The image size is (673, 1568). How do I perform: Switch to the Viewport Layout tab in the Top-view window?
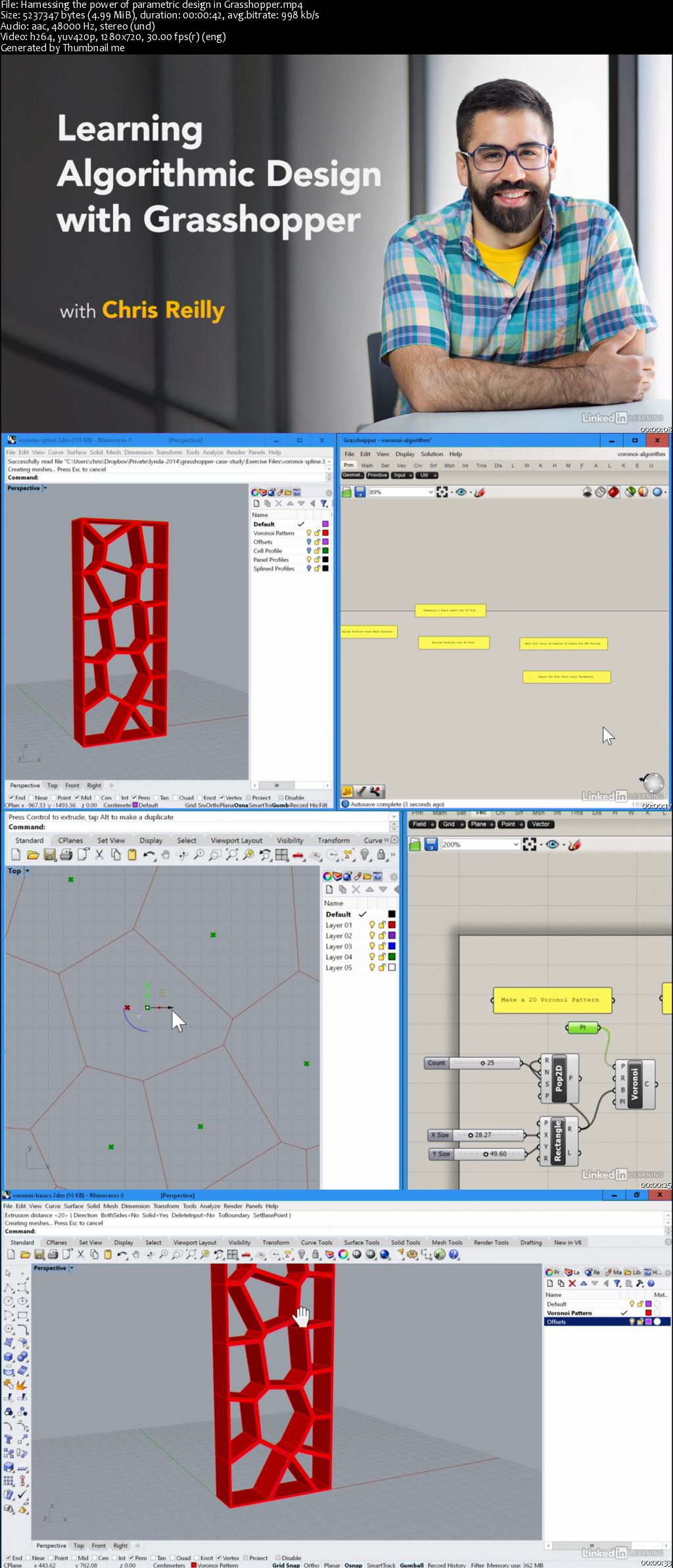click(237, 840)
